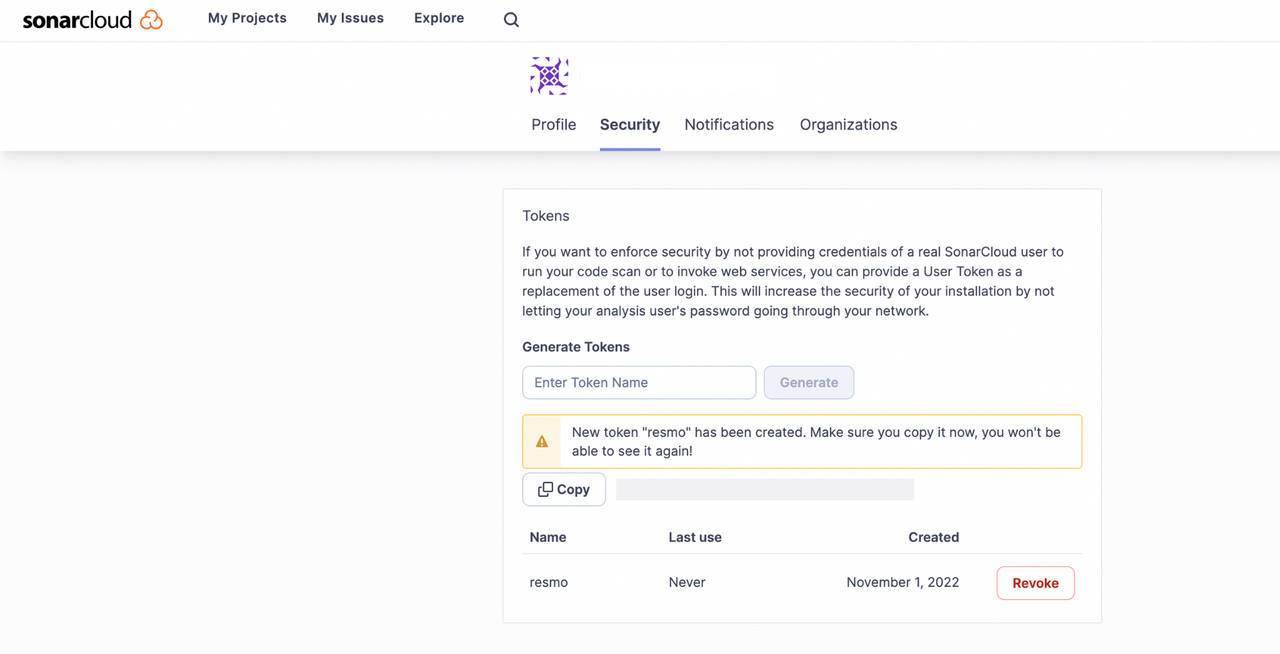Open the Organizations tab
1280x654 pixels.
tap(848, 125)
